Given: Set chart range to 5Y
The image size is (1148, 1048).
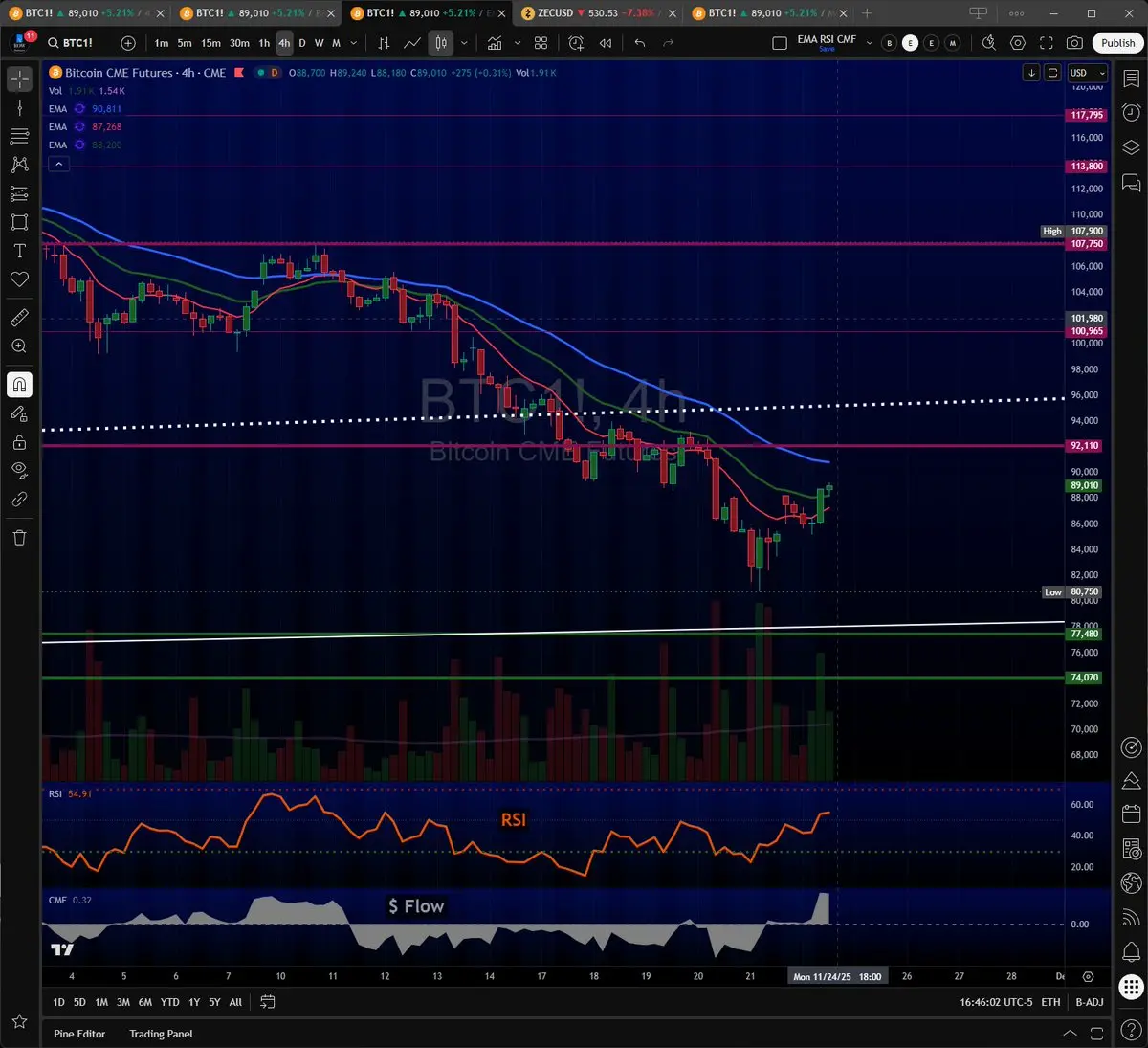Looking at the screenshot, I should point(214,1002).
